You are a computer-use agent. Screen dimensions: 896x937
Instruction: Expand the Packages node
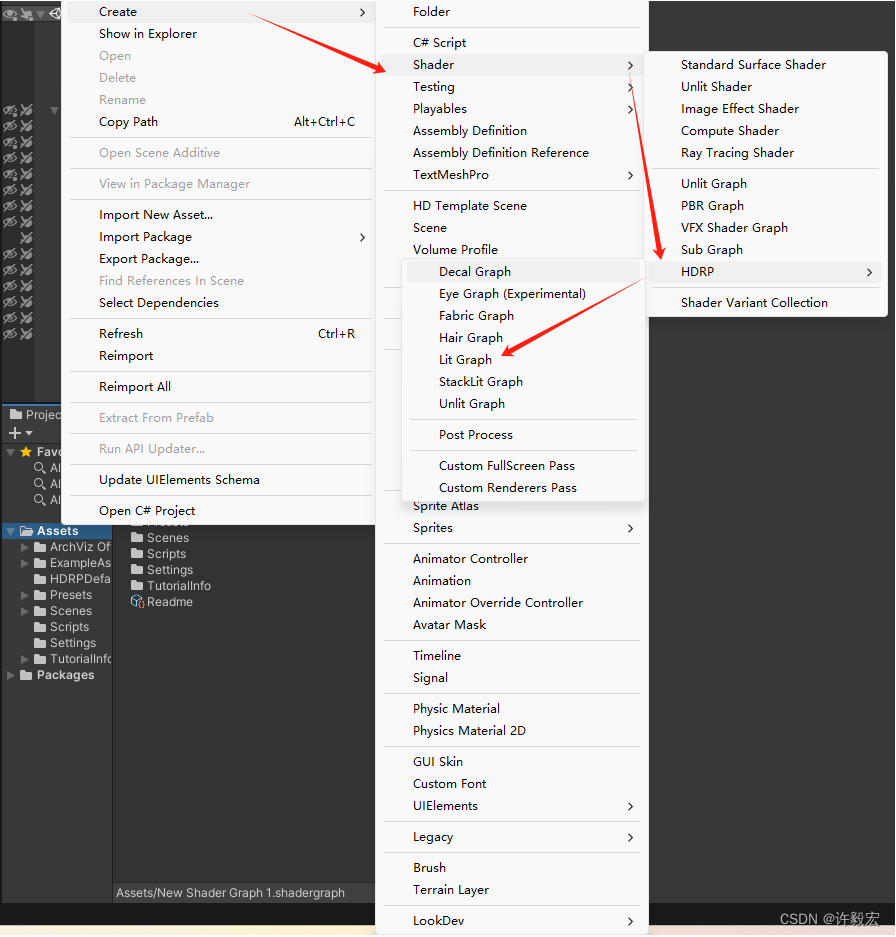(x=10, y=674)
